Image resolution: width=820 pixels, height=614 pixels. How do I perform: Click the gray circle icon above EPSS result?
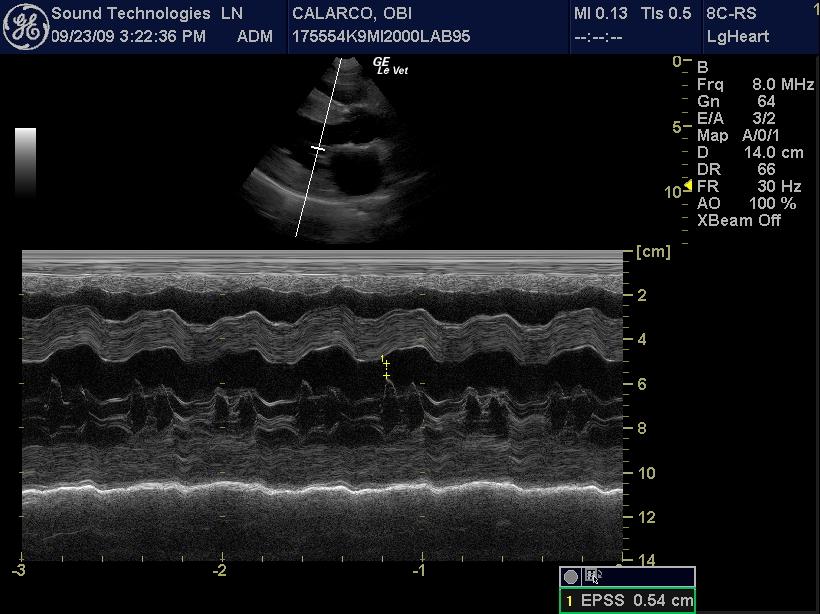coord(571,577)
